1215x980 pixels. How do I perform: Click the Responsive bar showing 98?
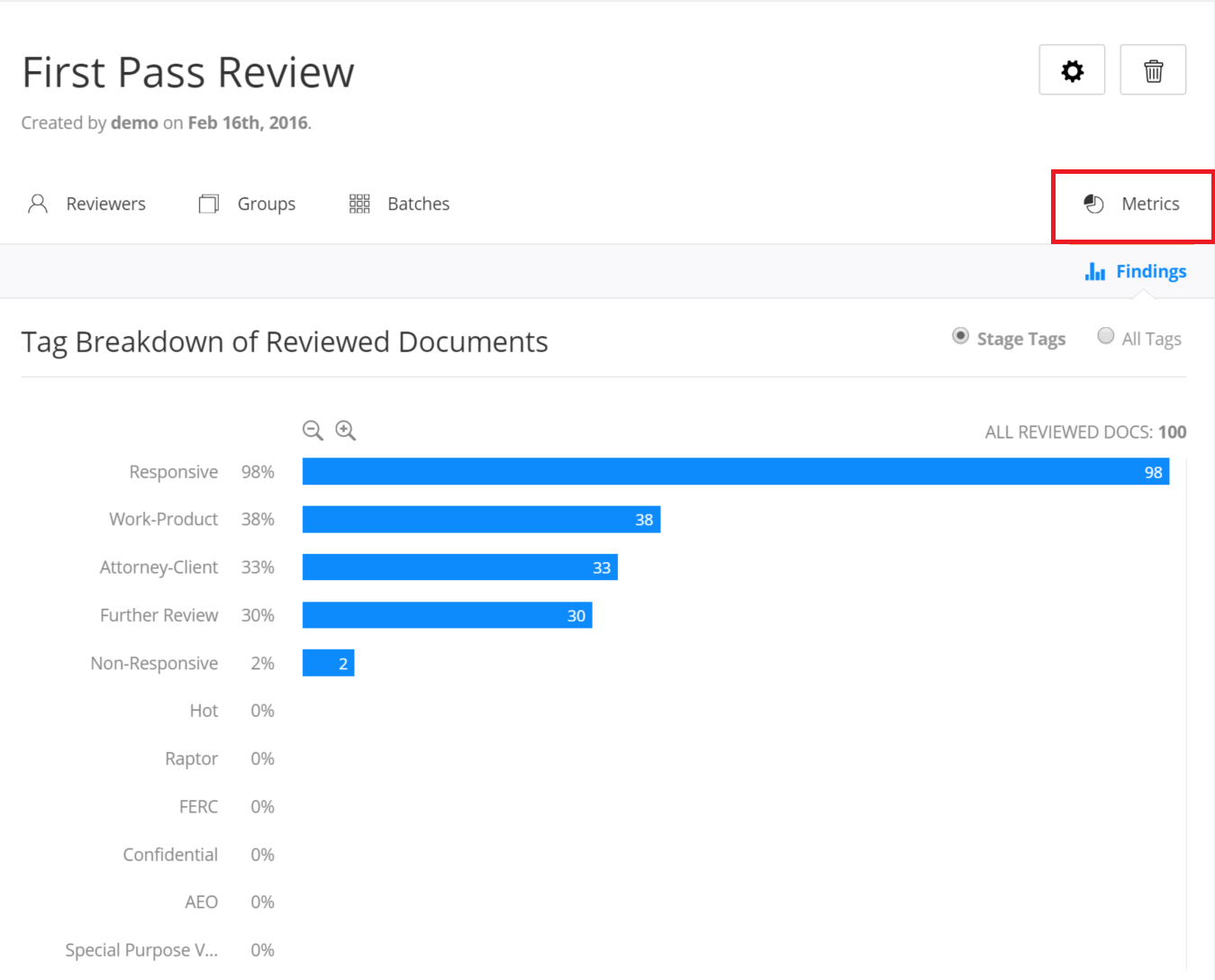tap(736, 471)
